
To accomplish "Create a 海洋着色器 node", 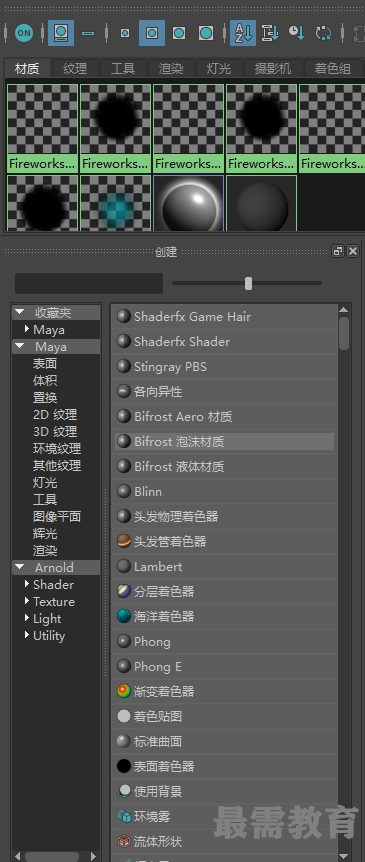I will click(225, 617).
